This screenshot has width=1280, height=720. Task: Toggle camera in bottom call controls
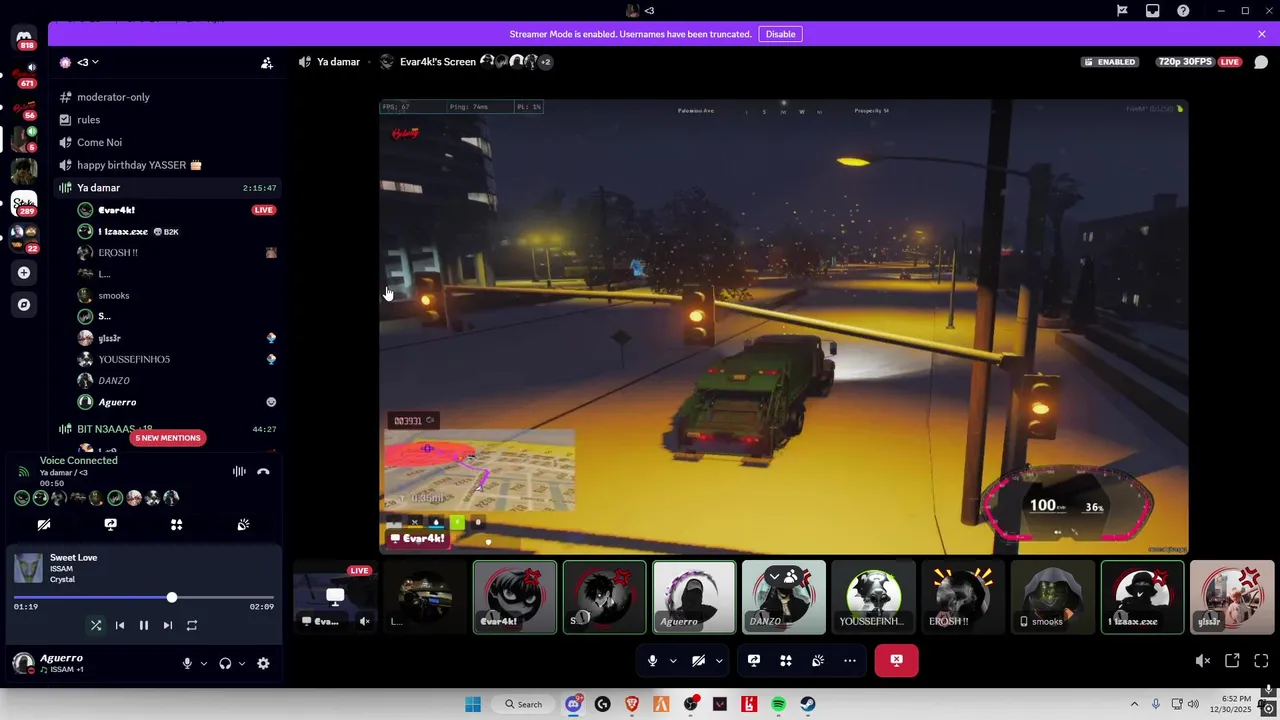[x=698, y=660]
